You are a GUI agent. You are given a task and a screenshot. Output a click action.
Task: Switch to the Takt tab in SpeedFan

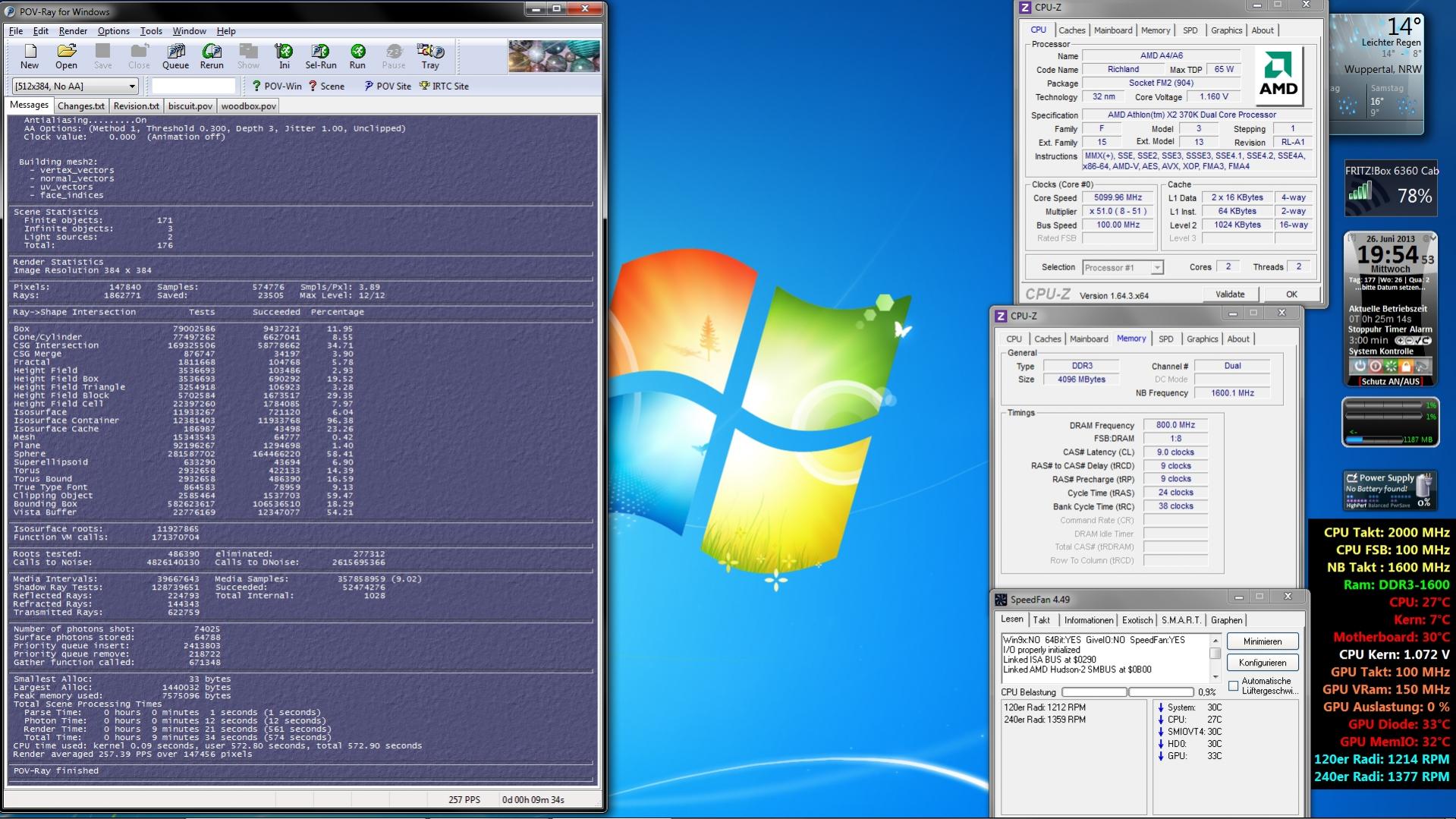pos(1042,620)
